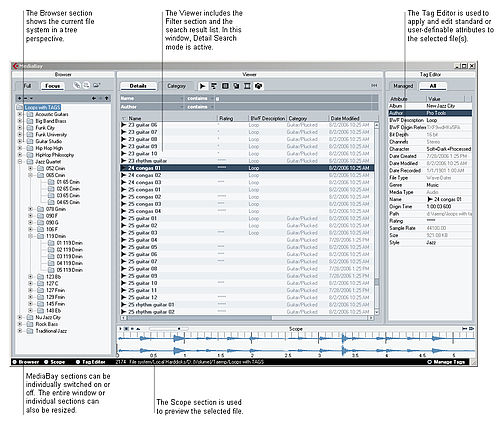The image size is (500, 422).
Task: Click the third media type filter icon
Action: point(225,86)
